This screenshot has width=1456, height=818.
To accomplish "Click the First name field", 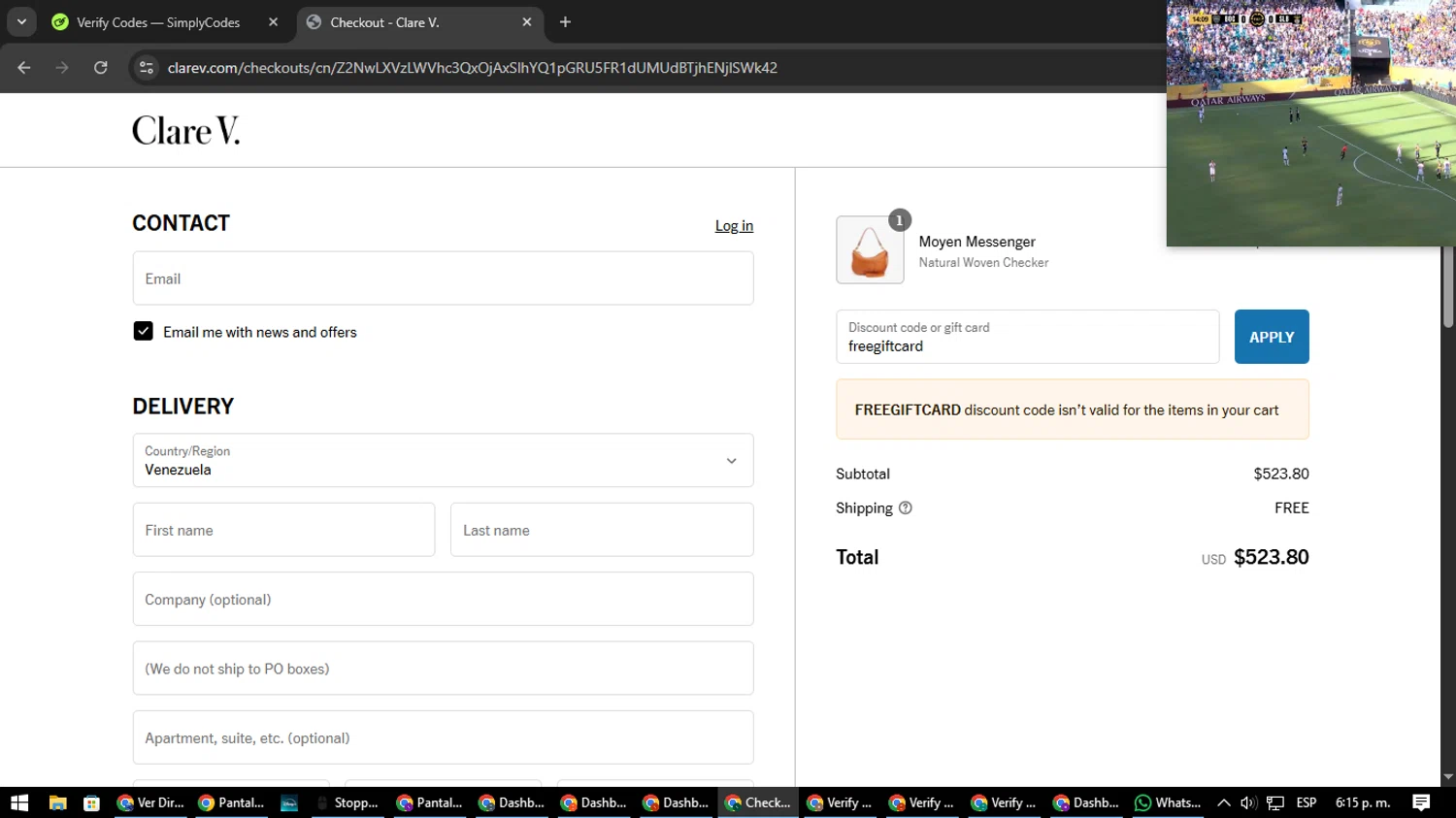I will [x=283, y=530].
